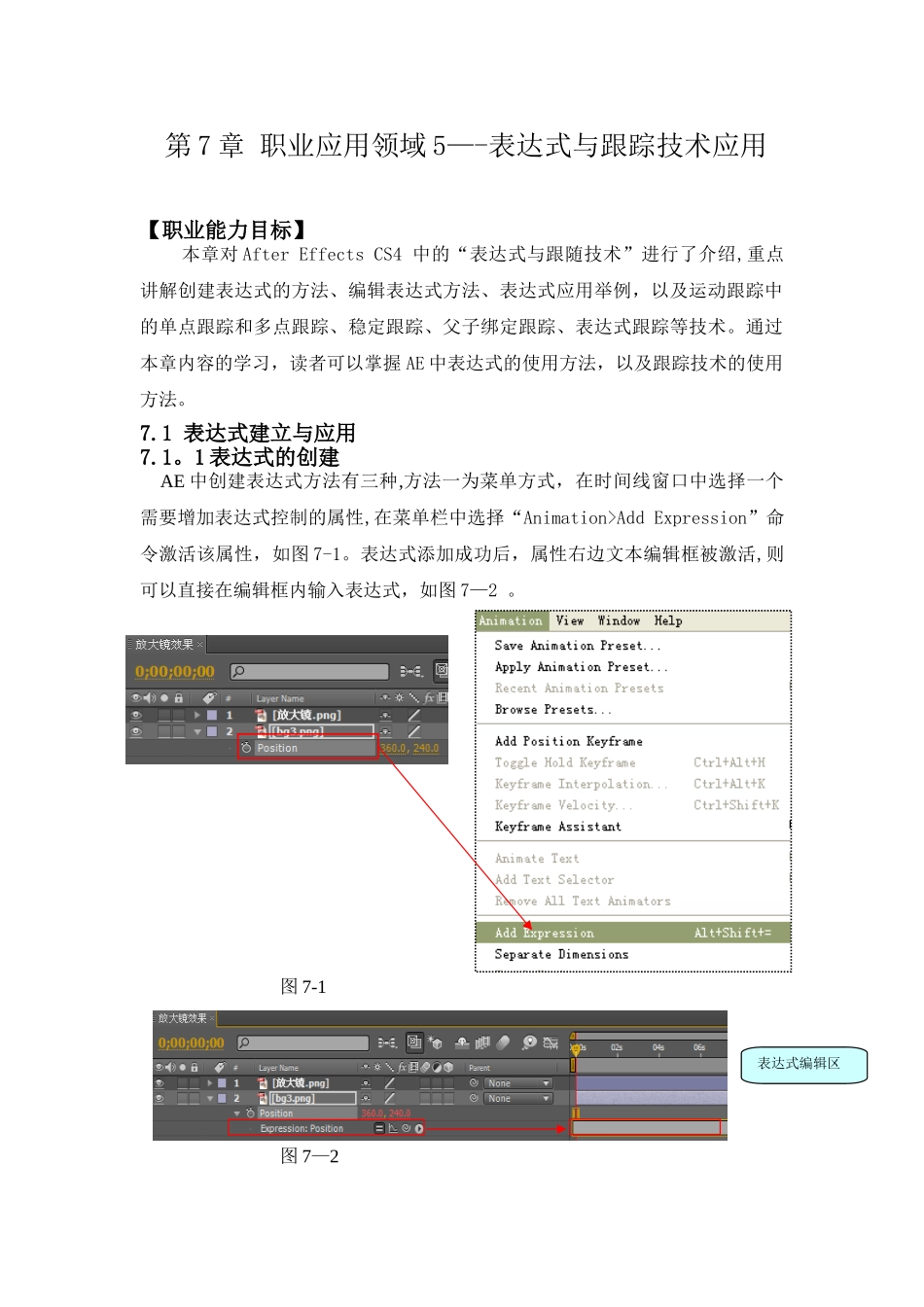
Task: Click label color swatch of bg3.png in Figure 7-2
Action: point(222,1099)
